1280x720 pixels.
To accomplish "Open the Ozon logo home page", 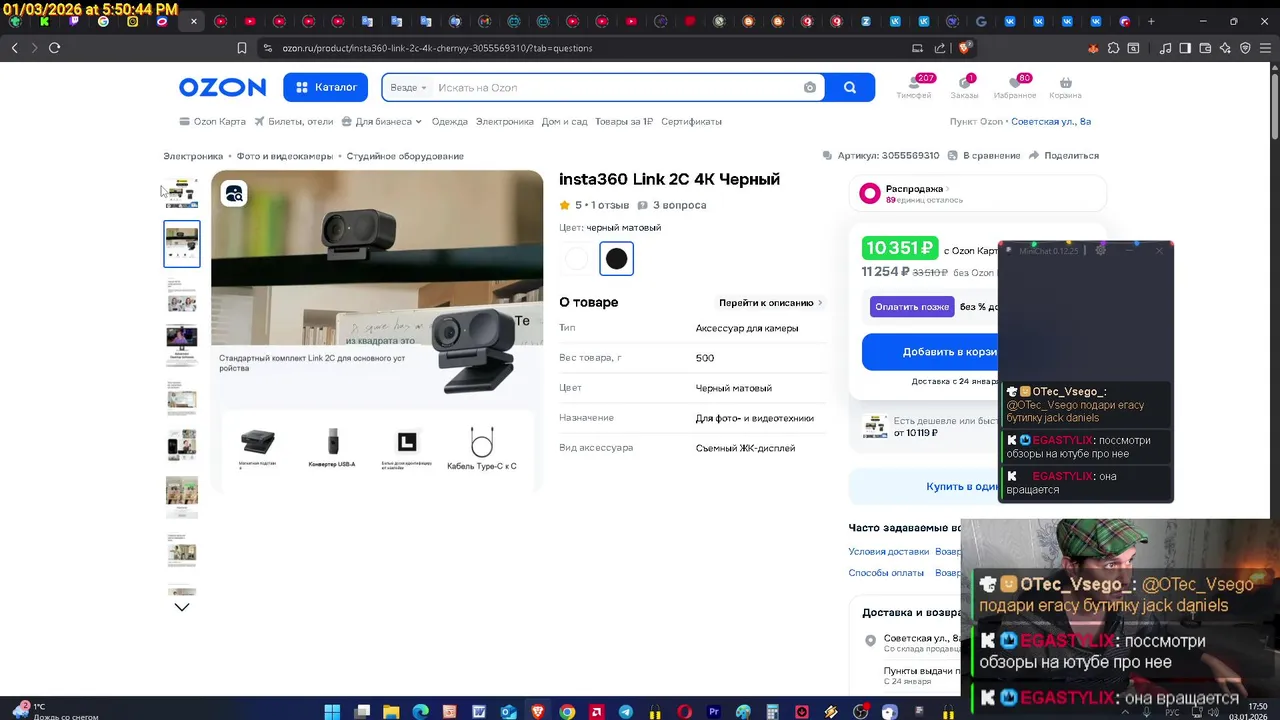I will click(222, 87).
